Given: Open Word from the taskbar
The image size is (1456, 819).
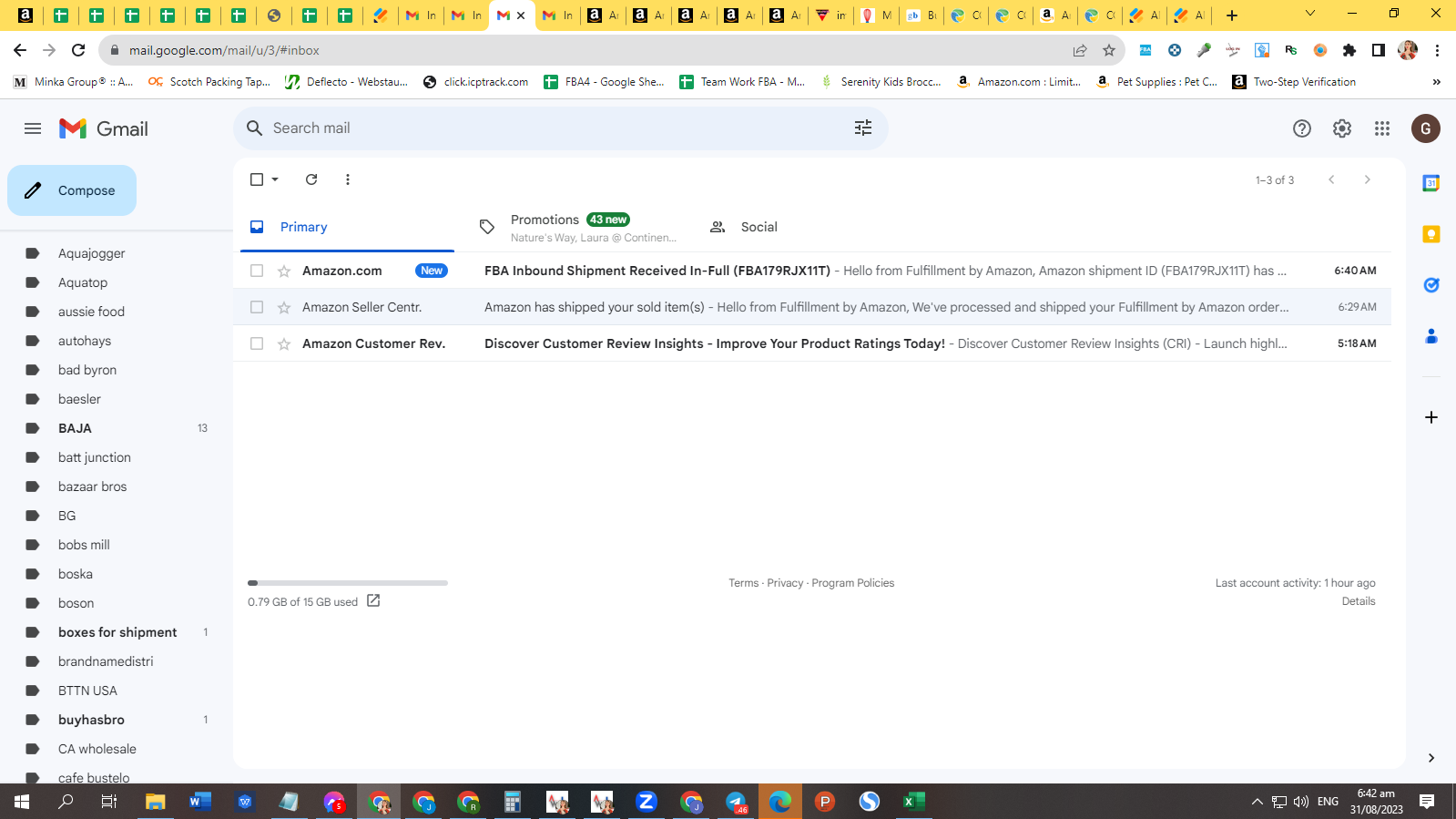Looking at the screenshot, I should [x=199, y=802].
